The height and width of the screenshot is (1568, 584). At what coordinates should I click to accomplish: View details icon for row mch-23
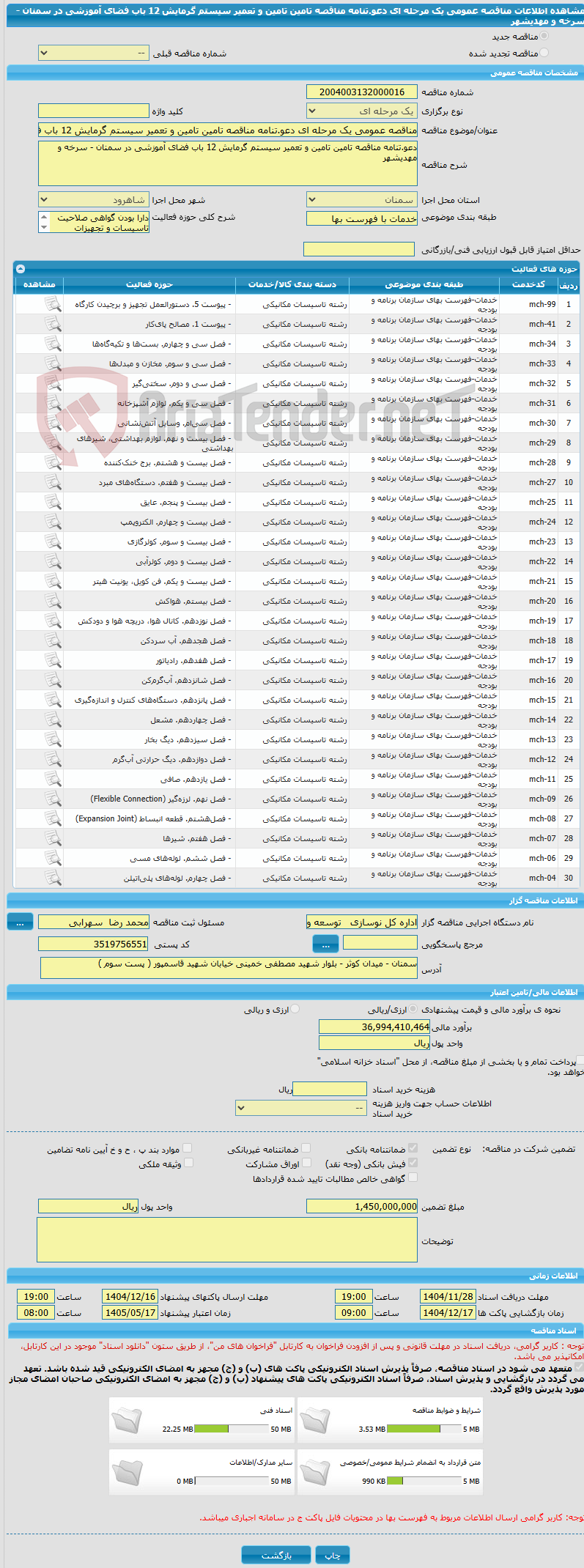coord(53,541)
